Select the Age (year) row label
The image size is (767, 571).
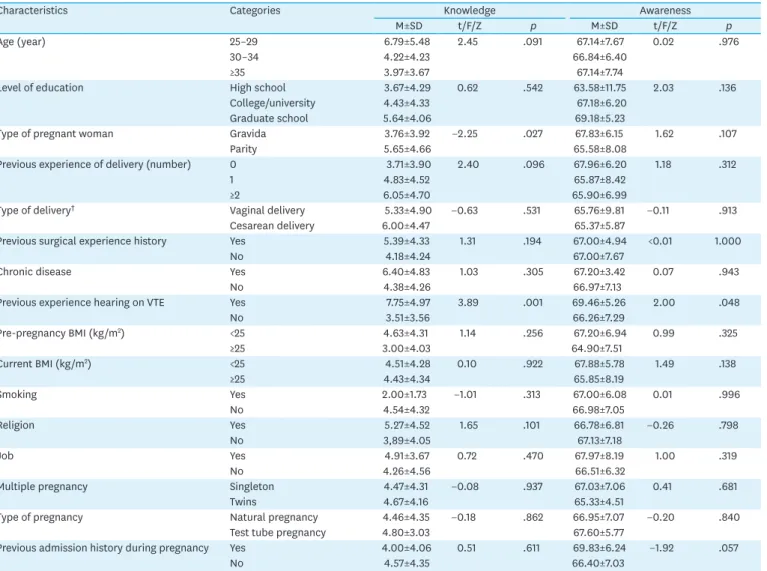[23, 42]
